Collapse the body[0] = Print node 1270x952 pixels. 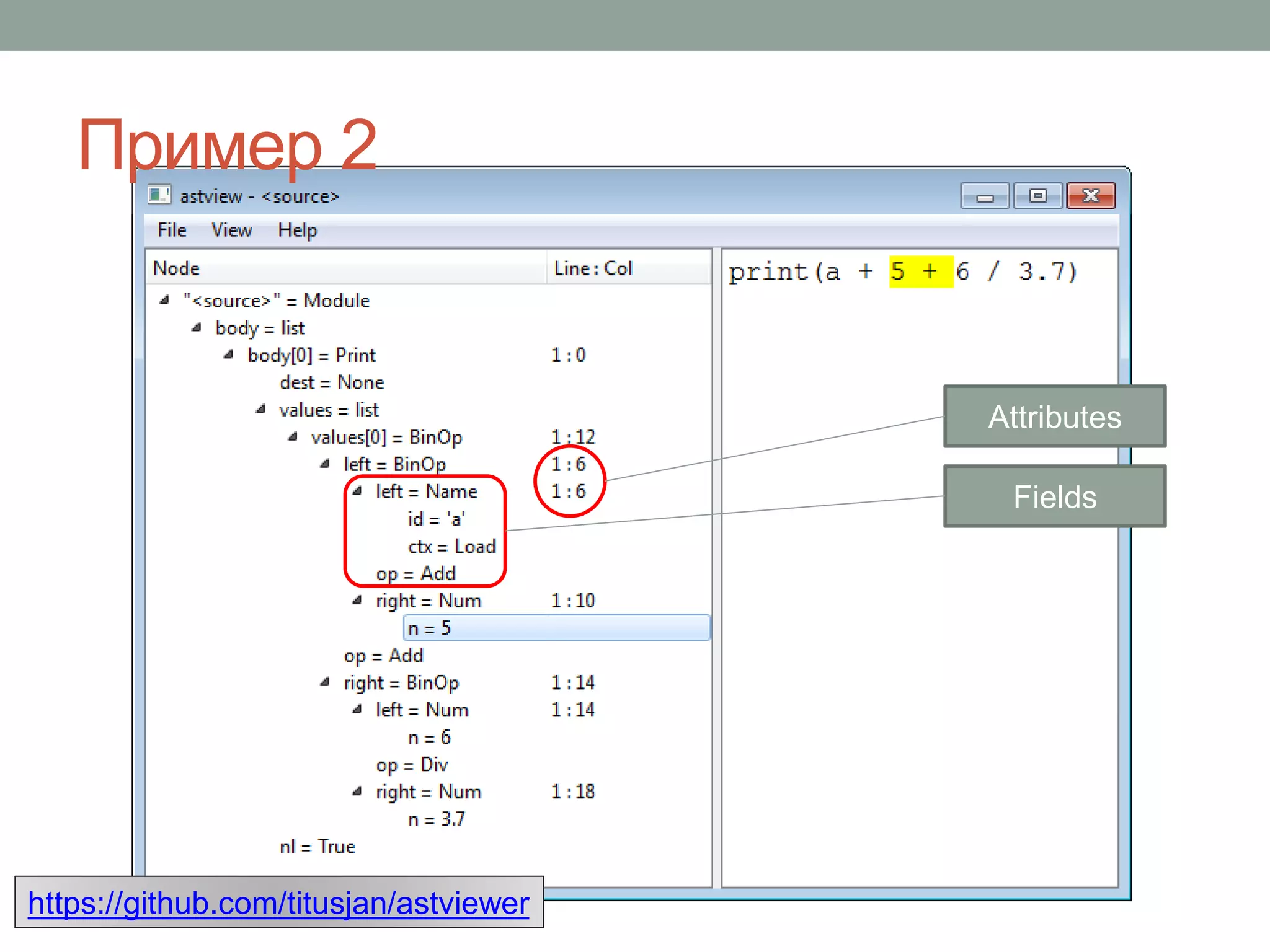tap(229, 355)
